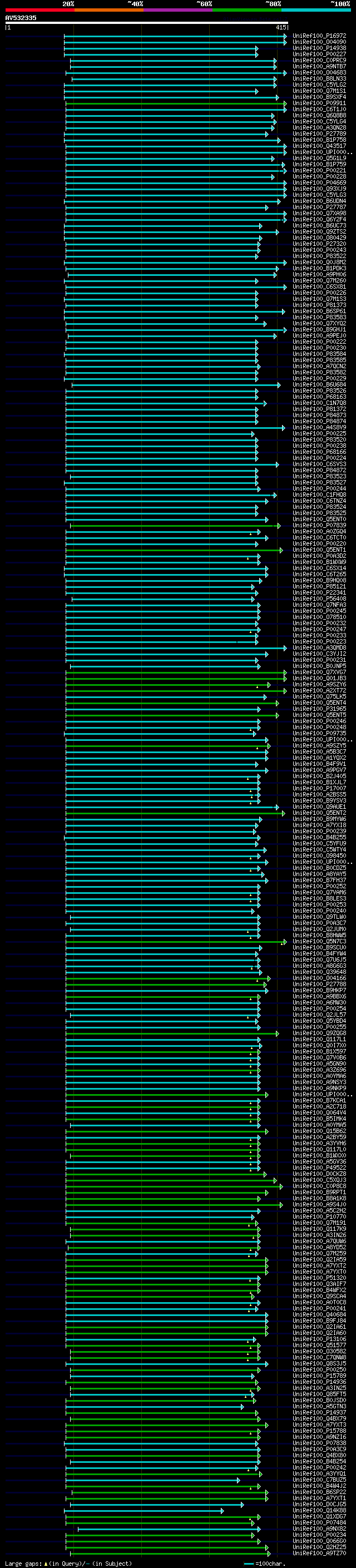
Task: Open hit UniRef100_C3YJI2
Action: 319,654
